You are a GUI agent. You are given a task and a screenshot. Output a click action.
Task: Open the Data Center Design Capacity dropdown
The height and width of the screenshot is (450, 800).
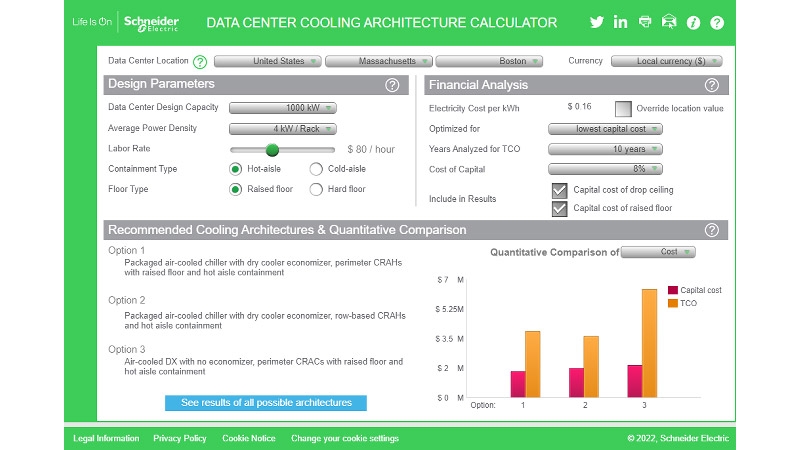click(x=283, y=108)
